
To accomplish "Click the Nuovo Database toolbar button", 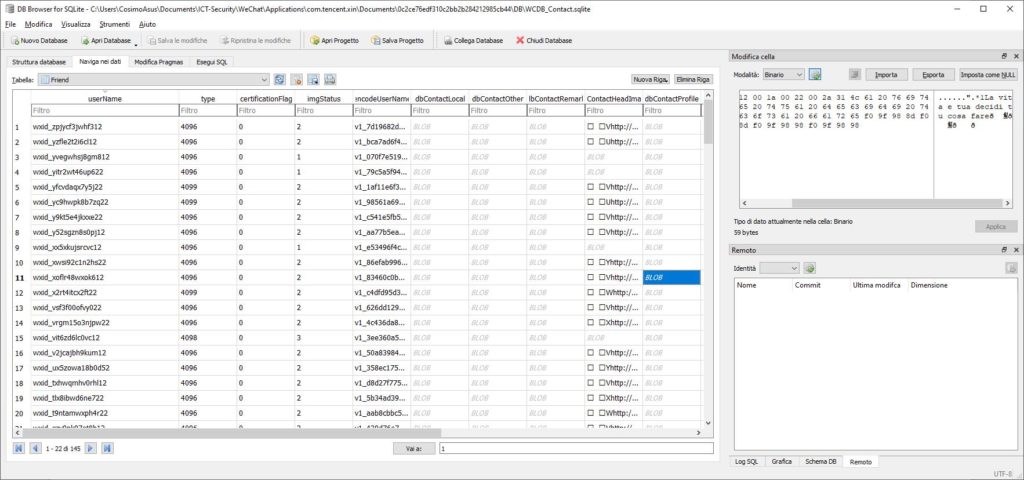I will [39, 40].
